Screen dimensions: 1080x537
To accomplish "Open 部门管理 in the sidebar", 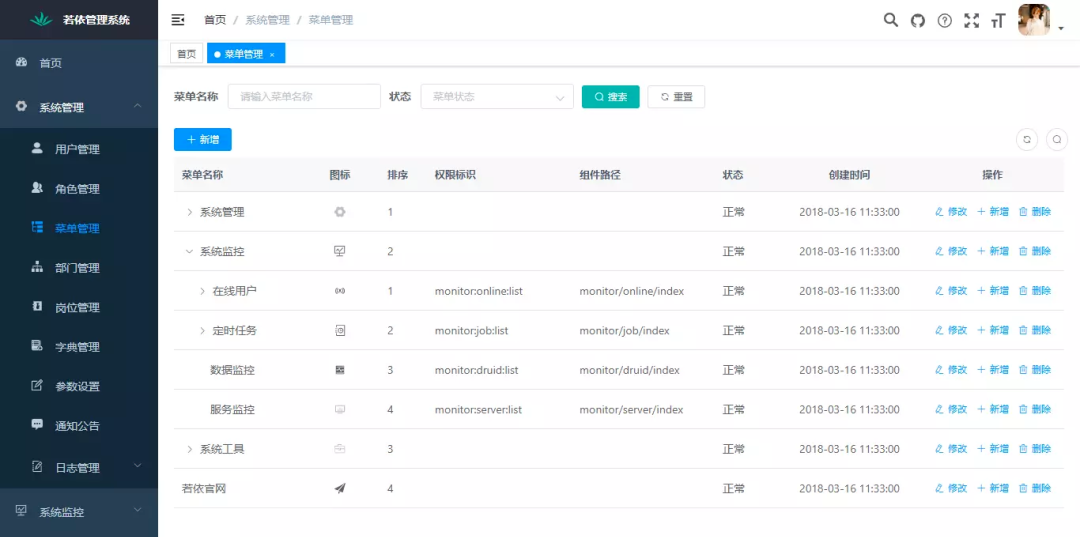I will (79, 268).
